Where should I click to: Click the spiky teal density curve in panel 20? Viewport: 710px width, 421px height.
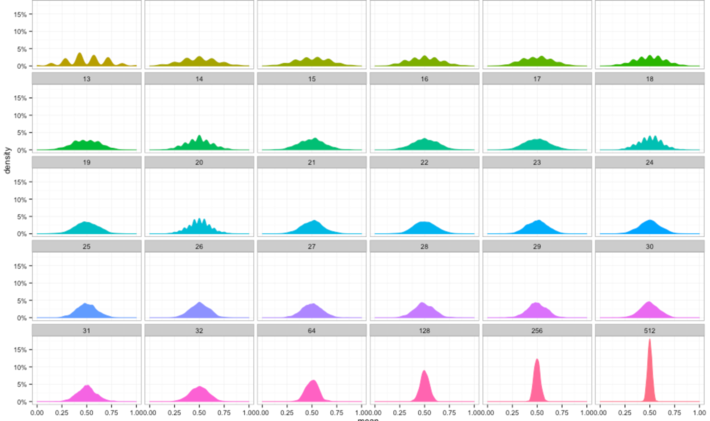(x=200, y=228)
